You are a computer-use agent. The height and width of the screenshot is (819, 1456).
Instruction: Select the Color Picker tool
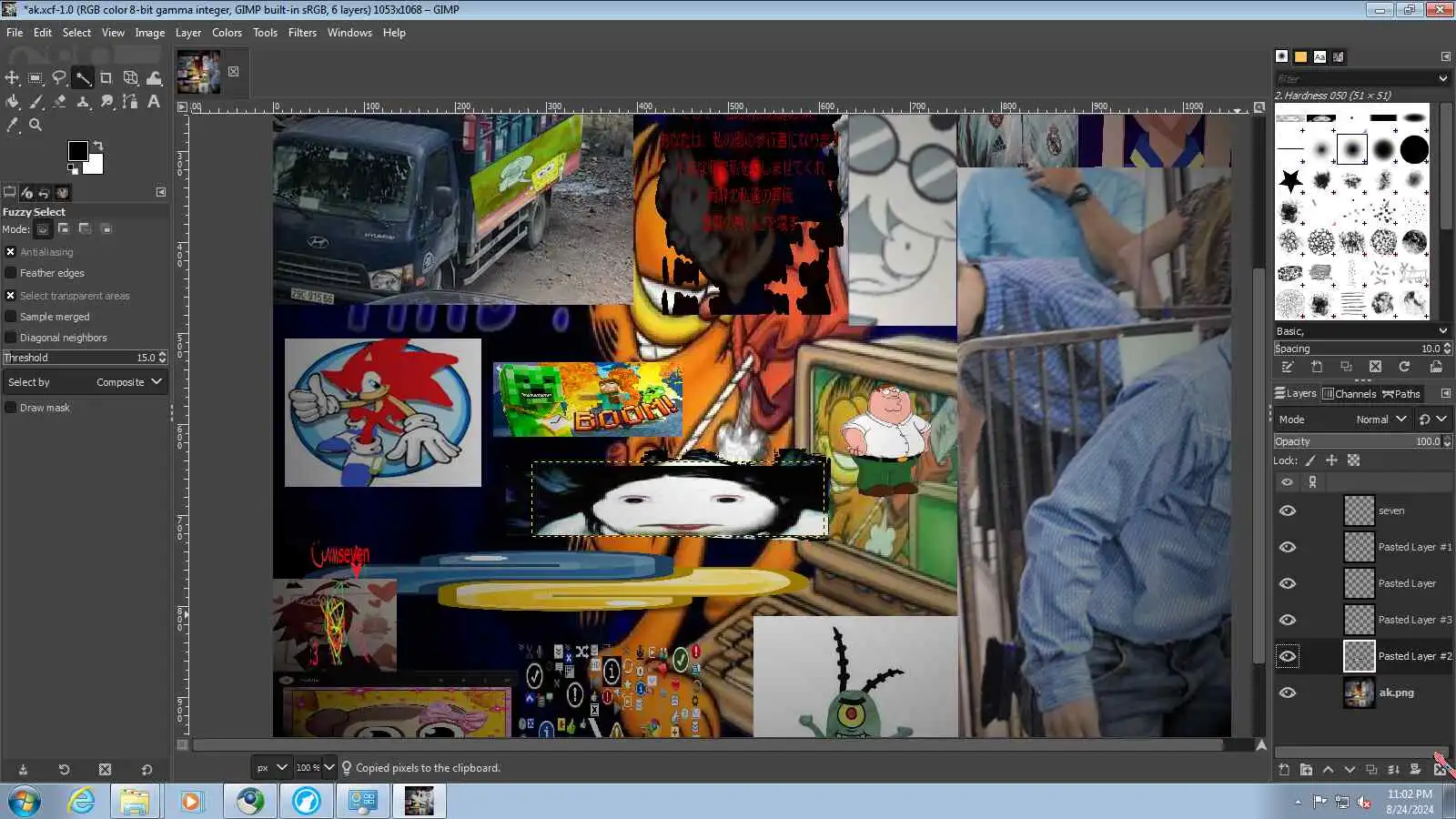click(12, 126)
